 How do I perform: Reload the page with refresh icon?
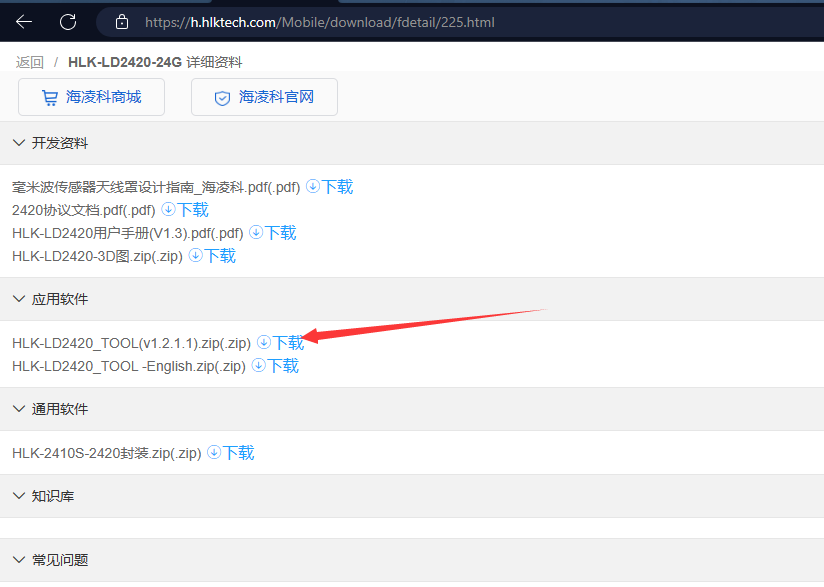[x=68, y=22]
